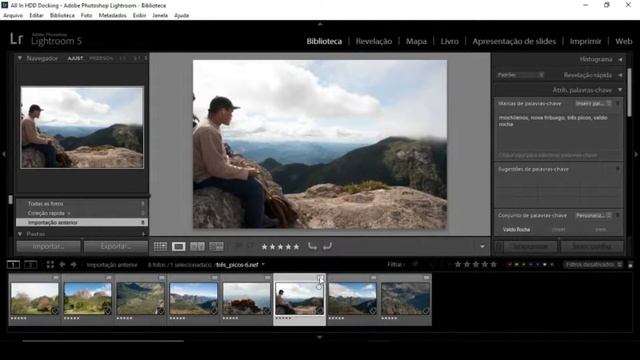This screenshot has width=640, height=360.
Task: Open the Biblioteca menu
Action: 62,16
